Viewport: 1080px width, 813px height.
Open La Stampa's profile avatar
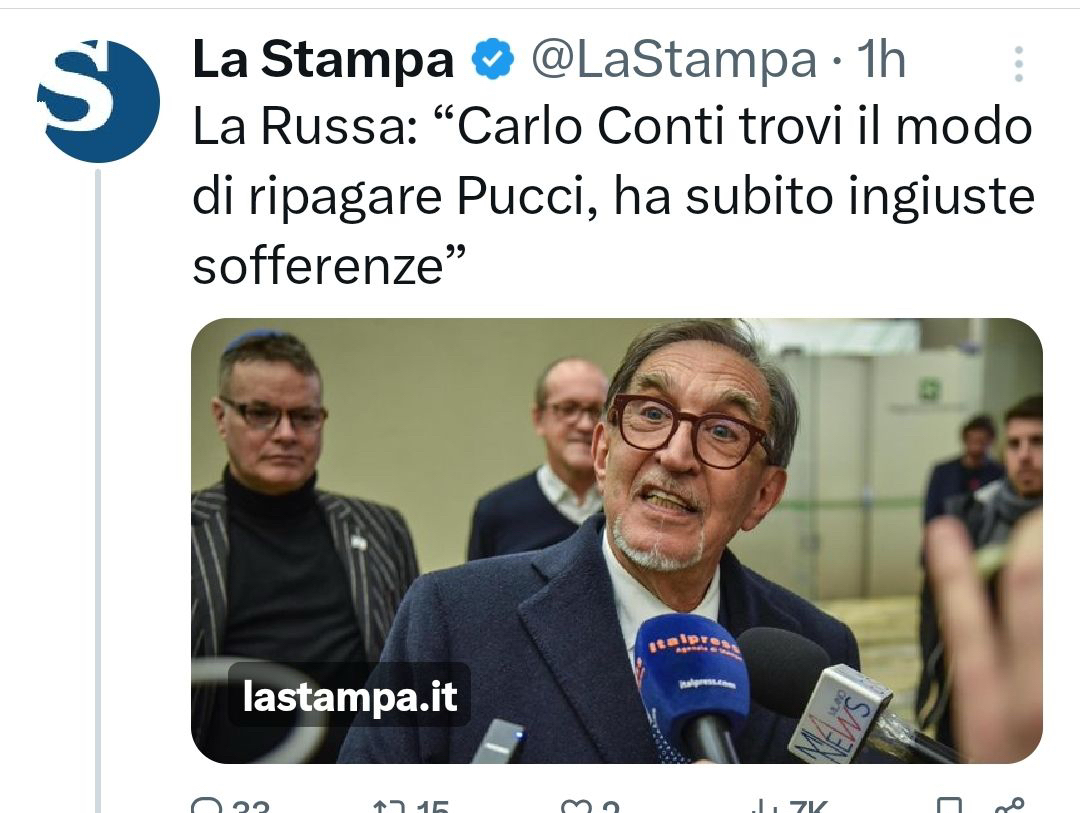[x=98, y=101]
